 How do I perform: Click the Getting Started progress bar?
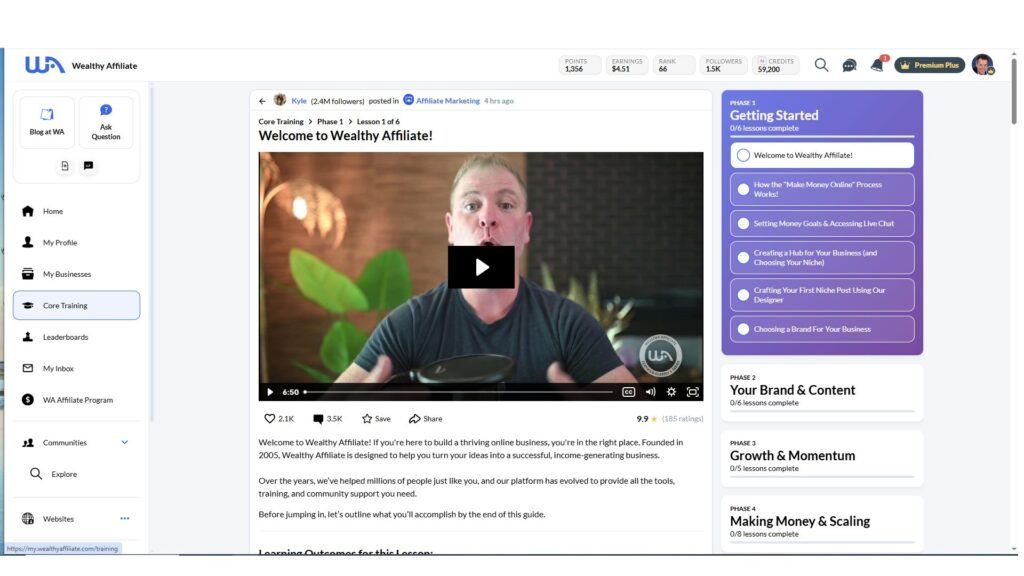coord(822,136)
